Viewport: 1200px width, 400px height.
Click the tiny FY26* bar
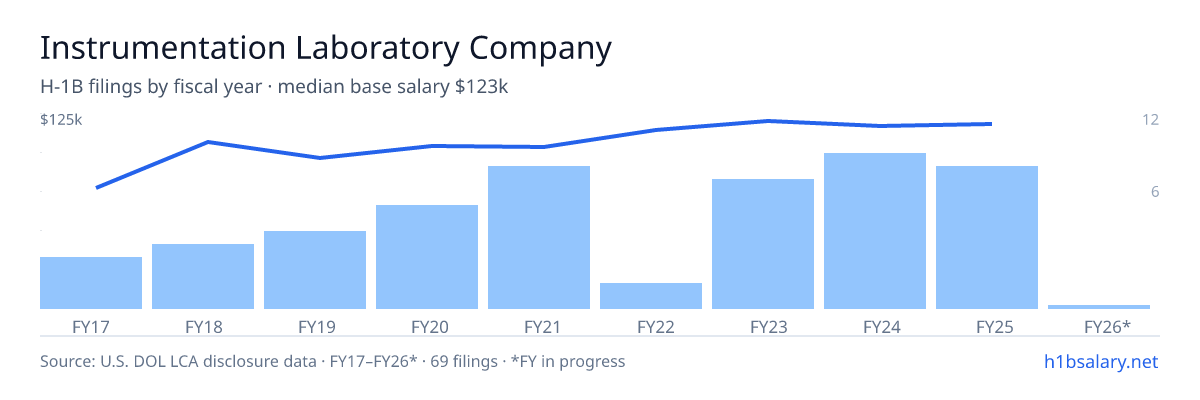pyautogui.click(x=1099, y=307)
